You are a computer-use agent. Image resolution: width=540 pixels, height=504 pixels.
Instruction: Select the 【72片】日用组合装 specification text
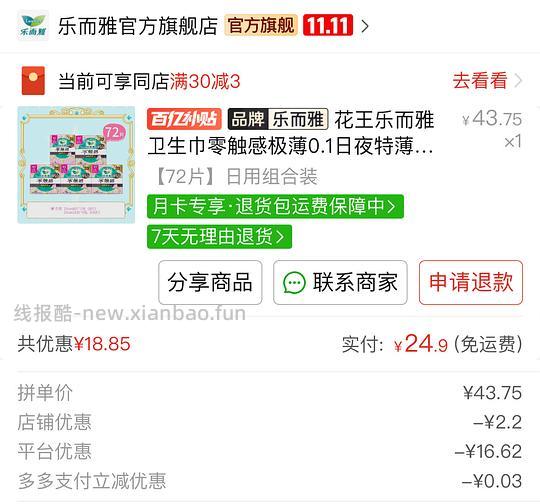(x=236, y=177)
